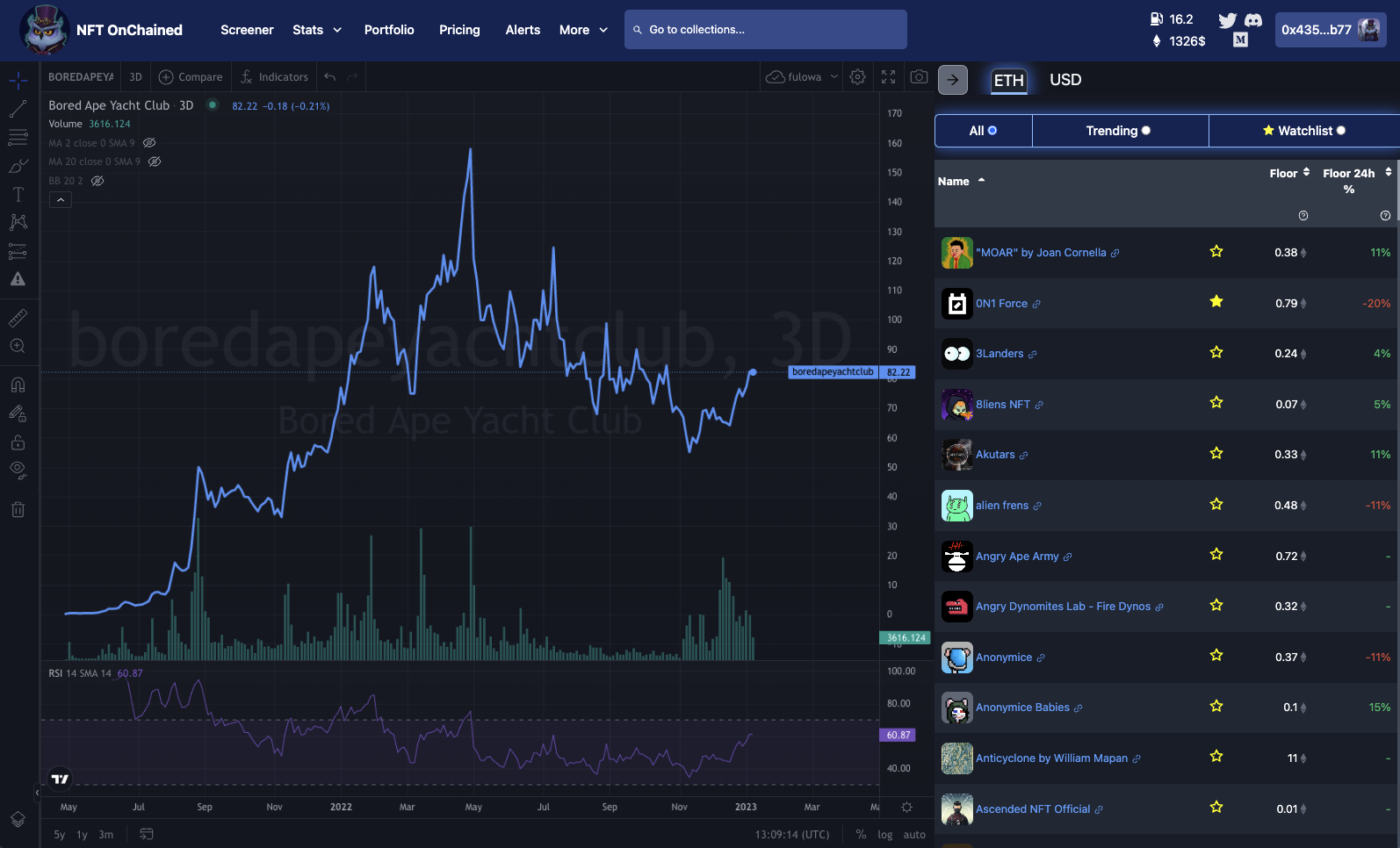The height and width of the screenshot is (848, 1400).
Task: Select the ruler measure tool
Action: pyautogui.click(x=18, y=318)
